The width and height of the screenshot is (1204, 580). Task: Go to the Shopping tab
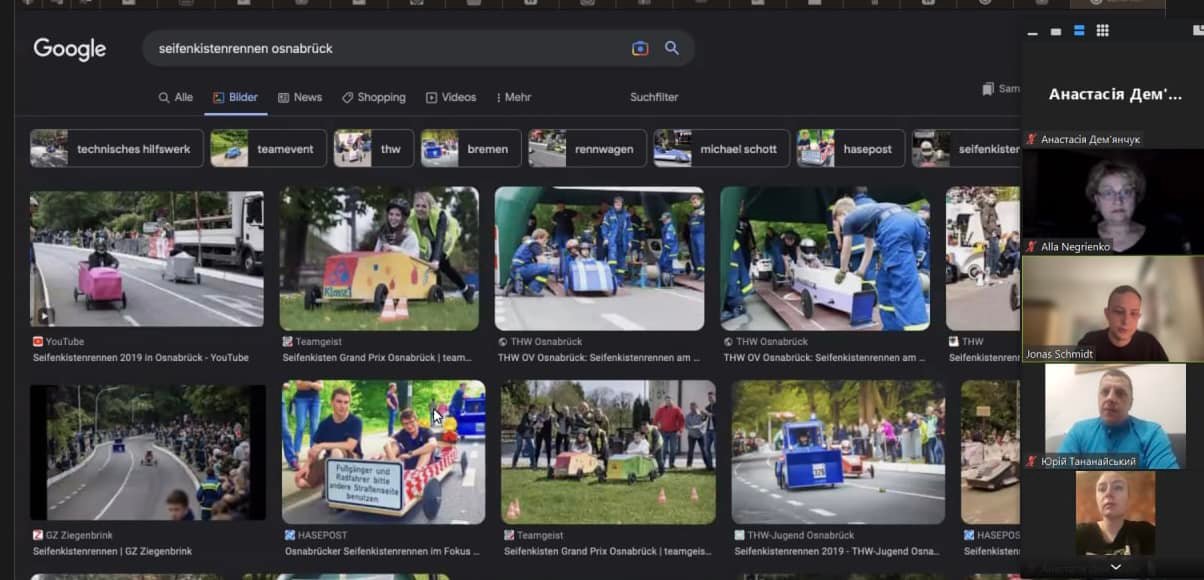(373, 97)
